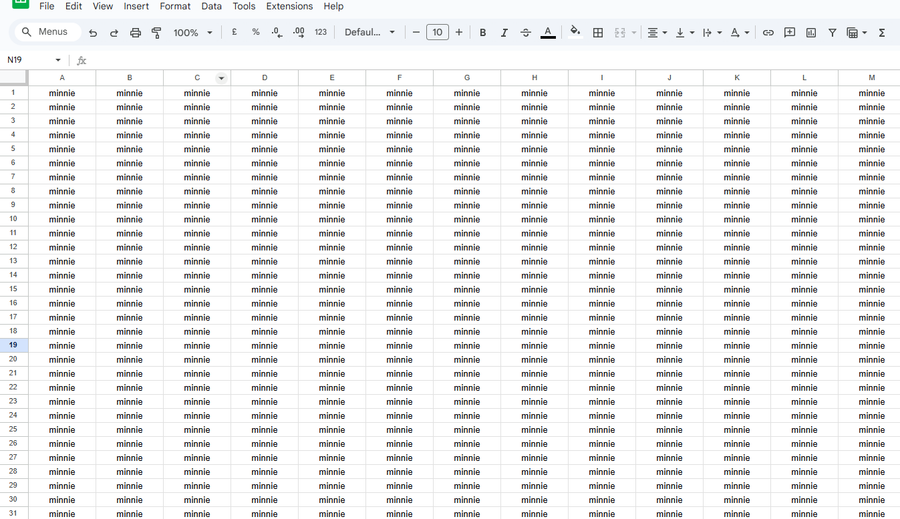
Task: Open the text colour picker
Action: pos(548,33)
